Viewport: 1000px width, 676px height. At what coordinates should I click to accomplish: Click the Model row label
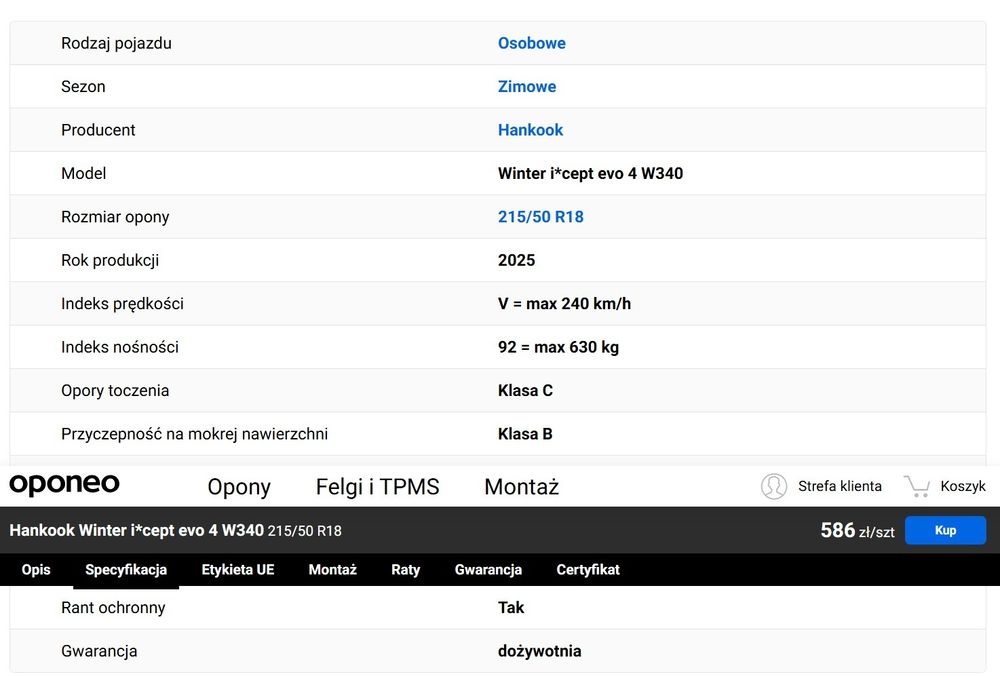[83, 173]
